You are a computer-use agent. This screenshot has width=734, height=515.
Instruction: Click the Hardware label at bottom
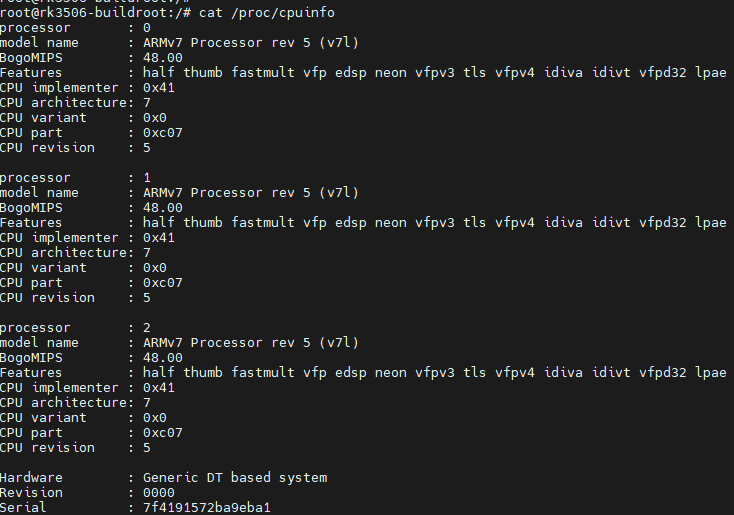point(32,477)
